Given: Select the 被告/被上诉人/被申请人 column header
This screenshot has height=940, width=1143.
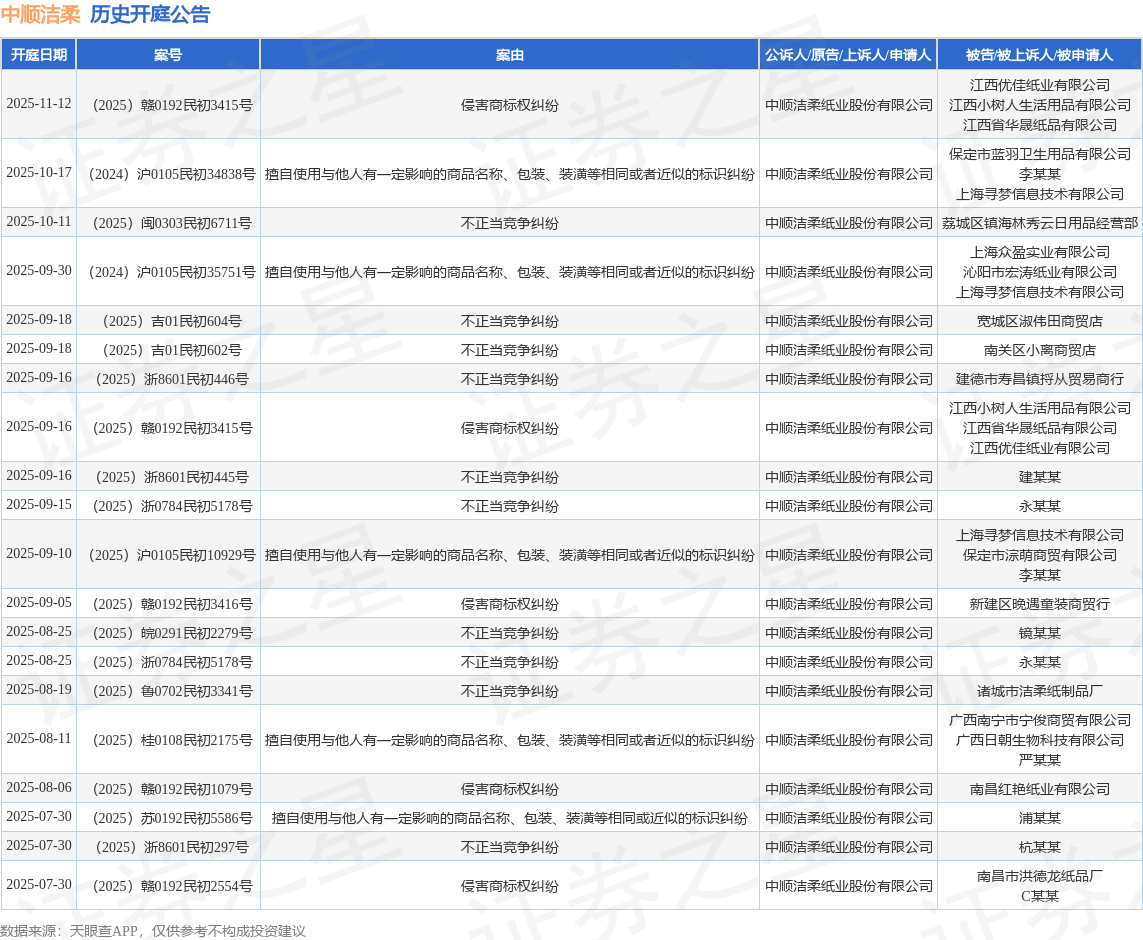Looking at the screenshot, I should click(1039, 55).
